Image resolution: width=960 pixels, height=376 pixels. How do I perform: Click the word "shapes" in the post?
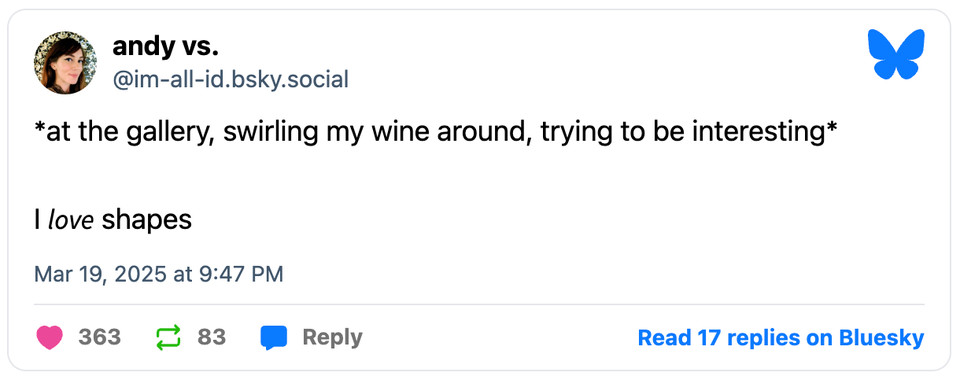click(x=147, y=221)
